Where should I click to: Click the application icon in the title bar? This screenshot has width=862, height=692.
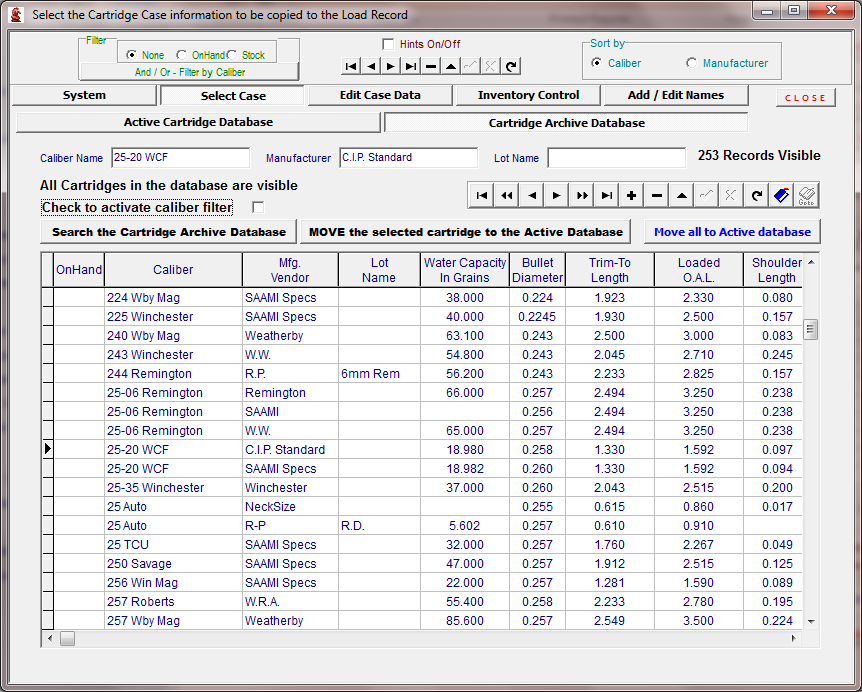pos(16,14)
